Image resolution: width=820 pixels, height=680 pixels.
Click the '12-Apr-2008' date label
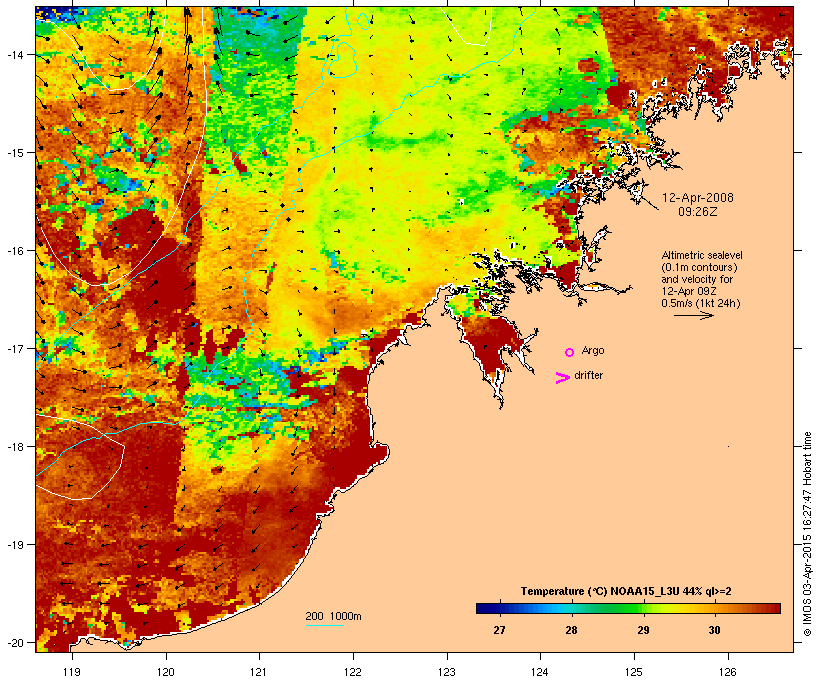tap(698, 198)
